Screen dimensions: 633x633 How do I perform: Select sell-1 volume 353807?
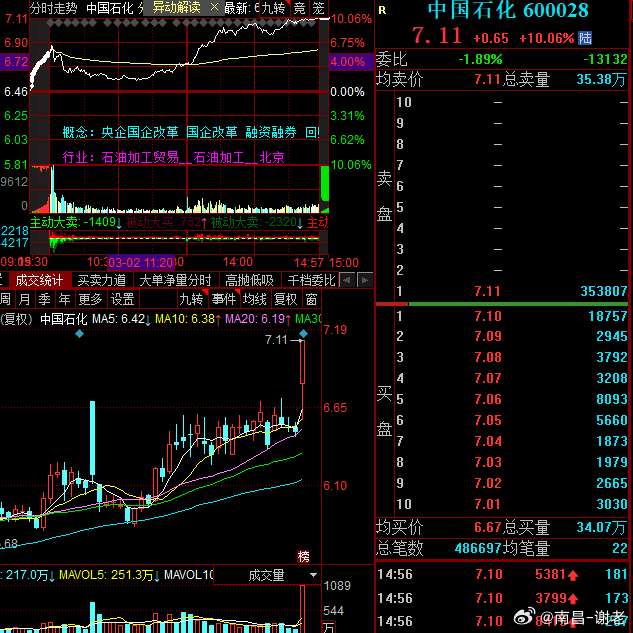point(604,291)
